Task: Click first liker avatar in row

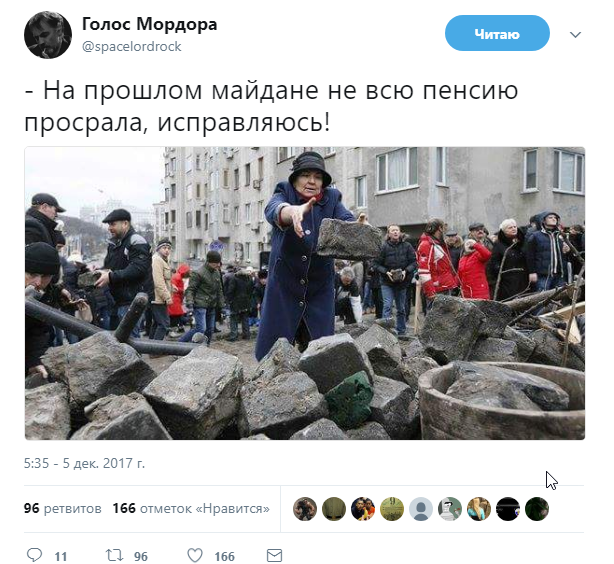Action: (x=305, y=509)
